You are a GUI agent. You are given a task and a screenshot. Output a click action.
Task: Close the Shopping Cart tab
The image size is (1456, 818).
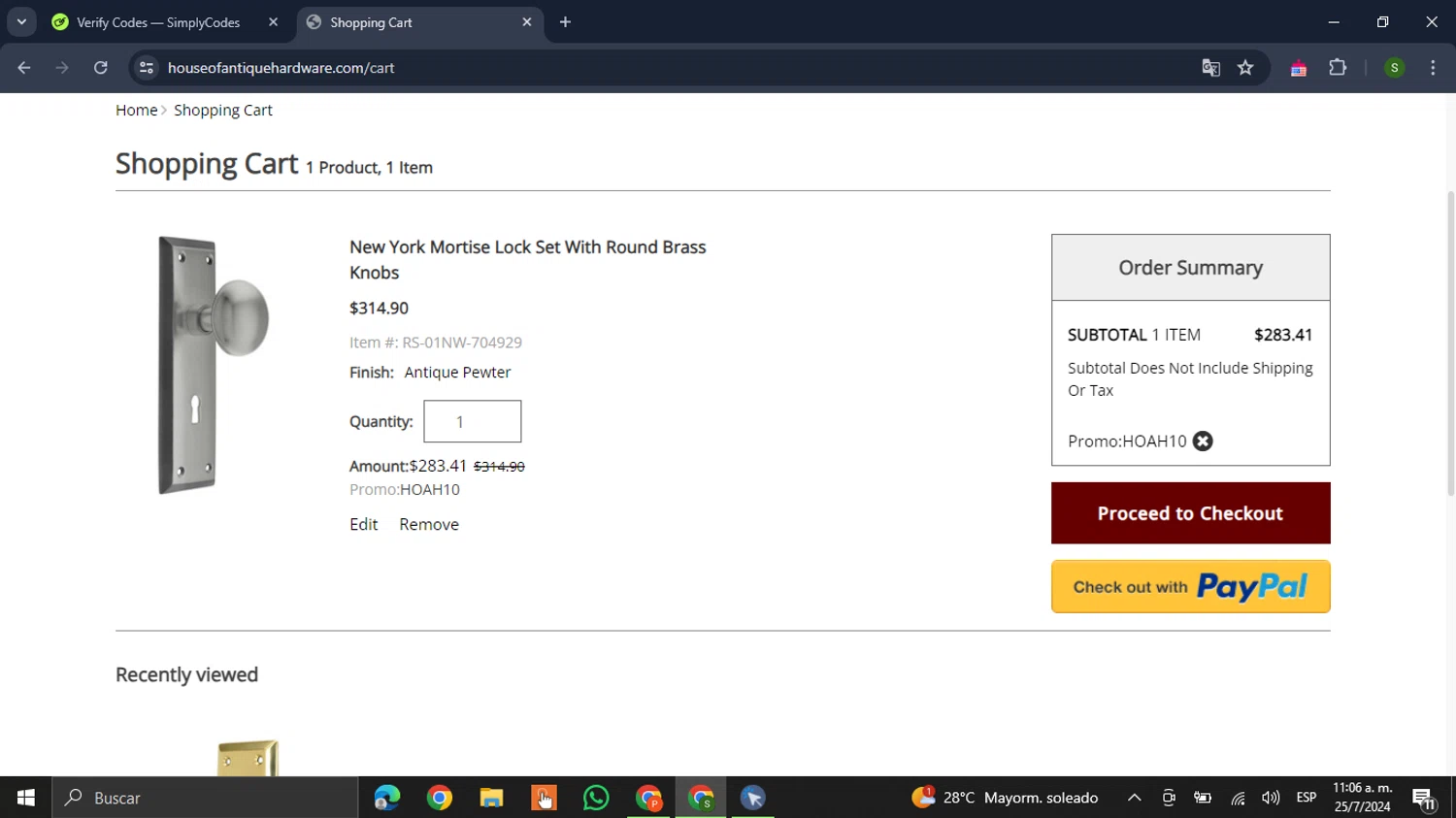point(527,22)
